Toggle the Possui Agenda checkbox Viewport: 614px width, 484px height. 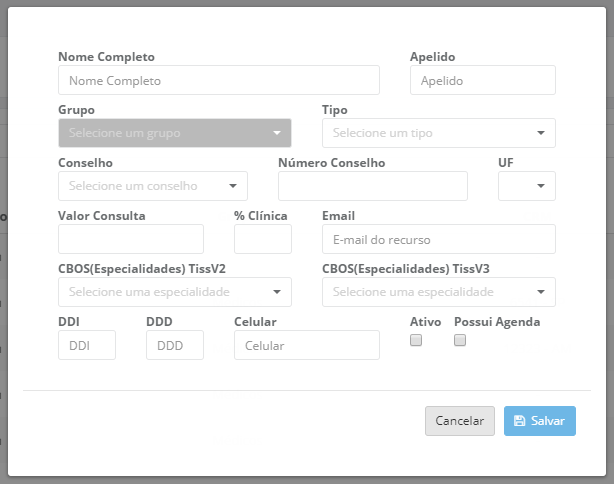[460, 340]
